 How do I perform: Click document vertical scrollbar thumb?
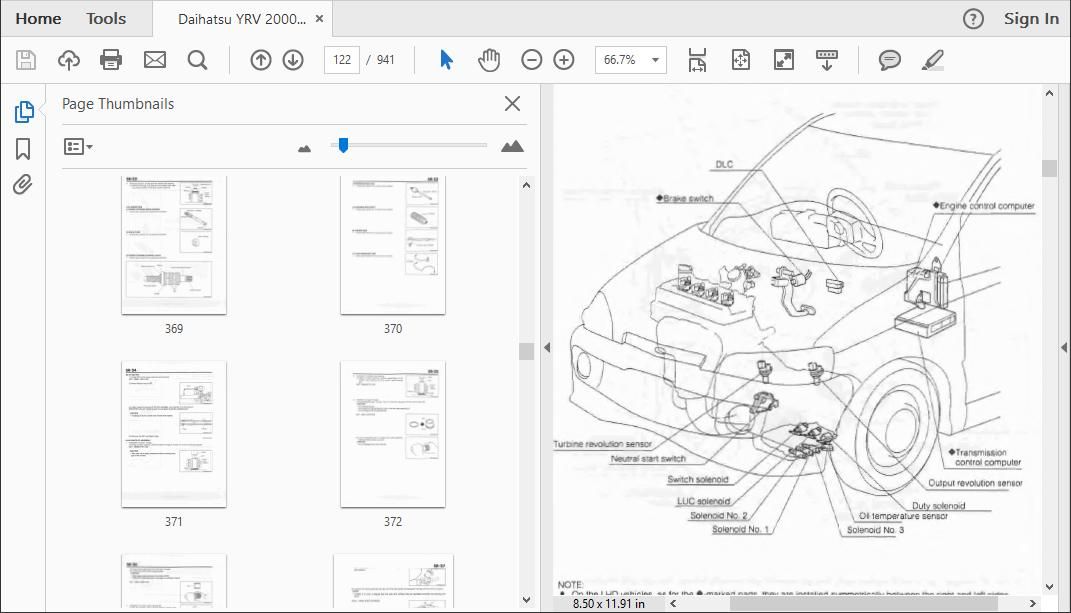pyautogui.click(x=1049, y=168)
